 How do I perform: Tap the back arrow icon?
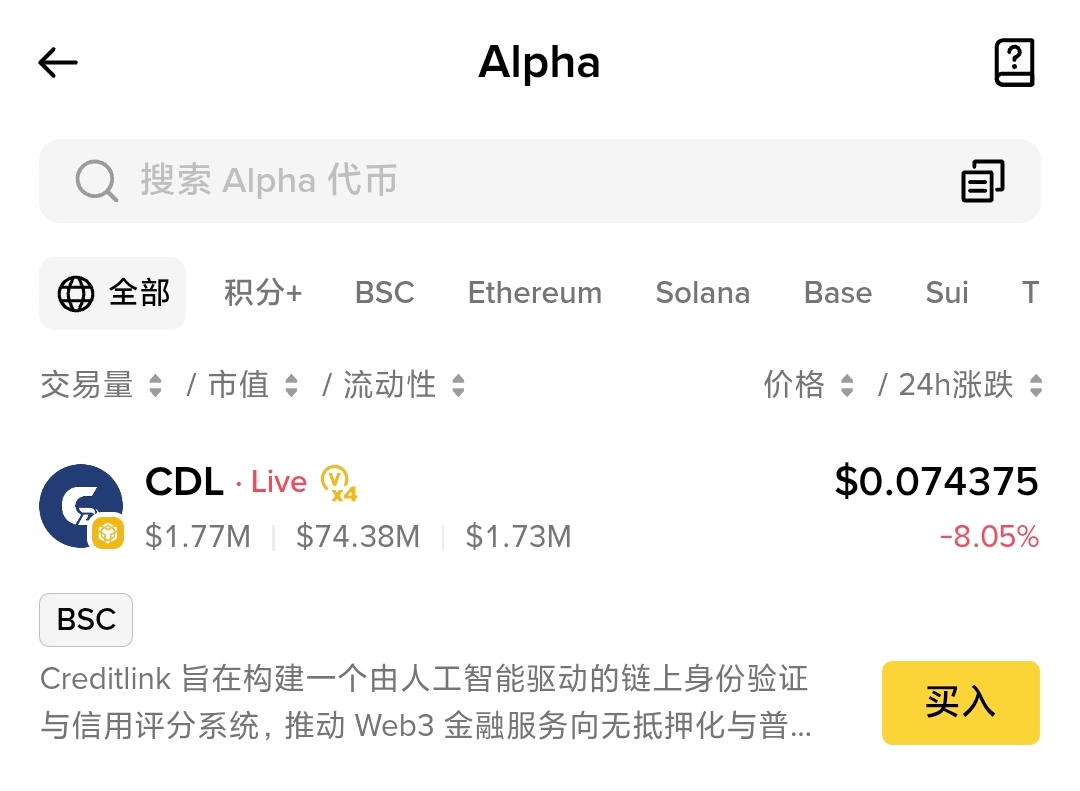coord(58,63)
